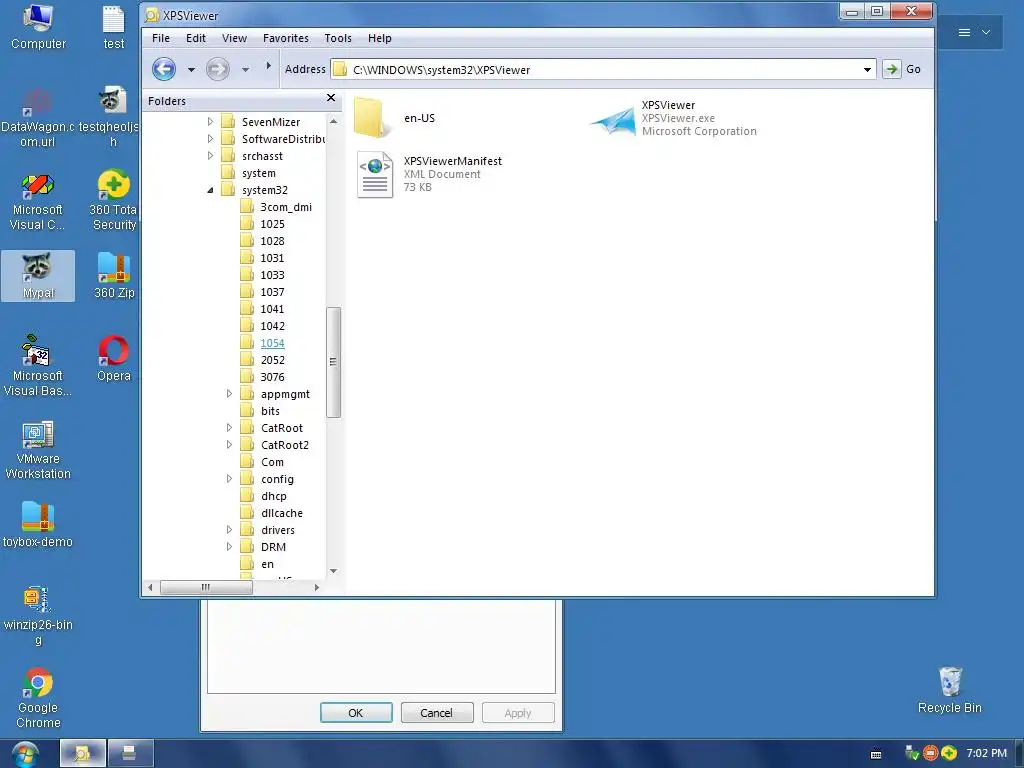This screenshot has width=1024, height=768.
Task: Open 360 Zip desktop icon
Action: 114,276
